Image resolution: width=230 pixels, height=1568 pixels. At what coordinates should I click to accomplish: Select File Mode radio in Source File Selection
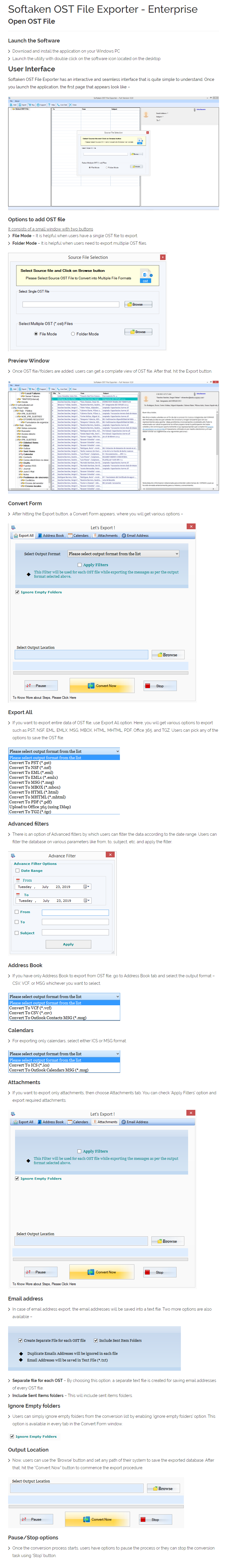coord(36,334)
